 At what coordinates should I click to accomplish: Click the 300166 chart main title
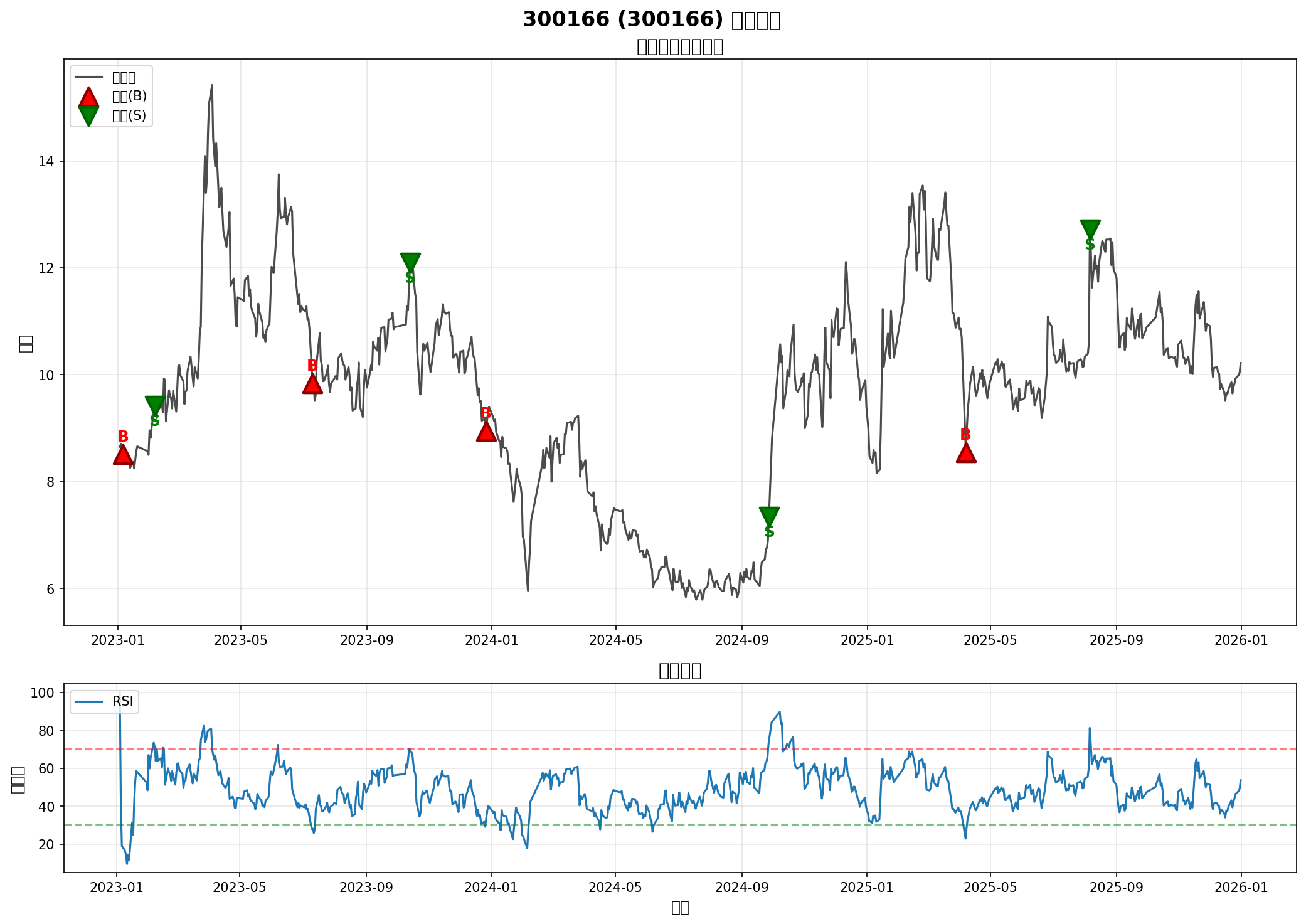pos(651,20)
